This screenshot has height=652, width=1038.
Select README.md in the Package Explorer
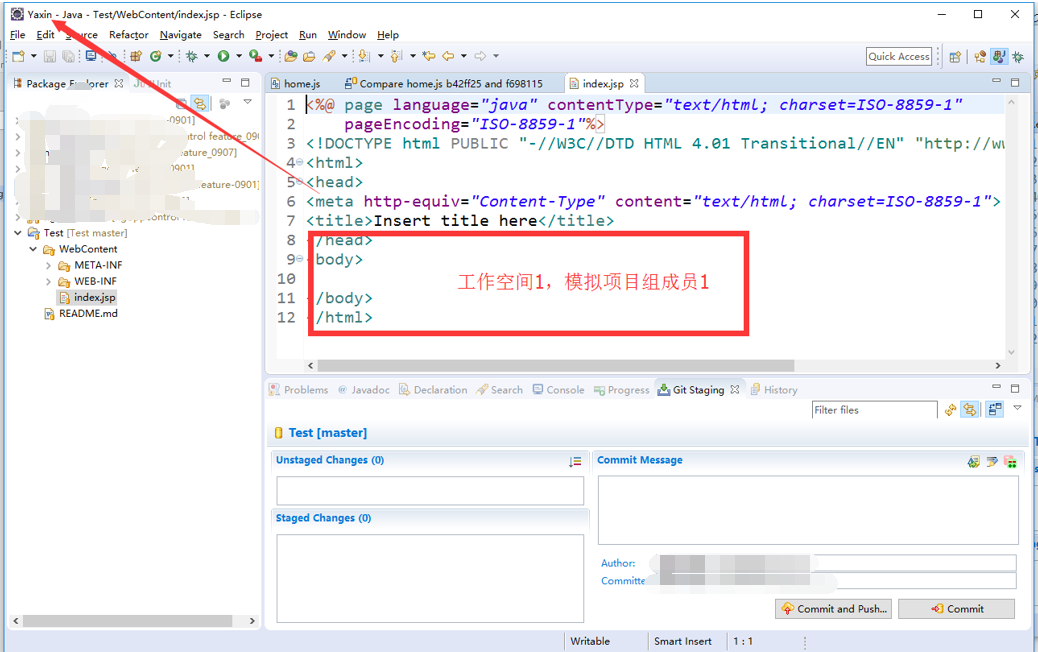pyautogui.click(x=81, y=313)
